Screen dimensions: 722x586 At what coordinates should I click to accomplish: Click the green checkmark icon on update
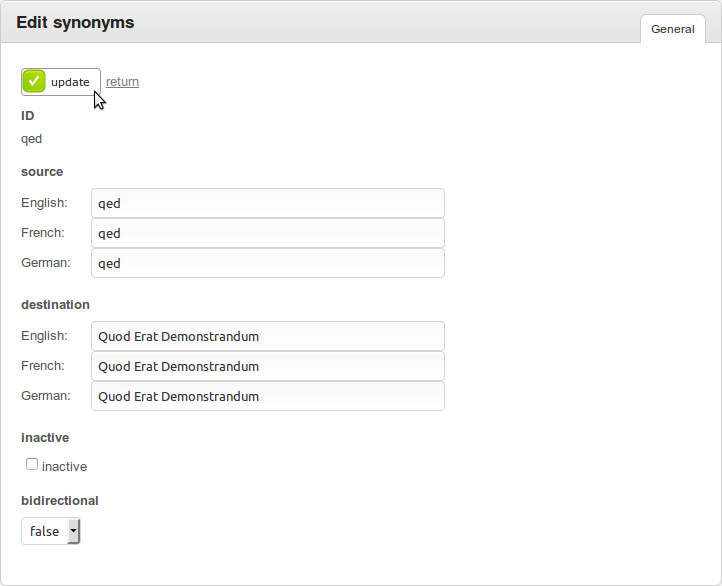coord(34,81)
